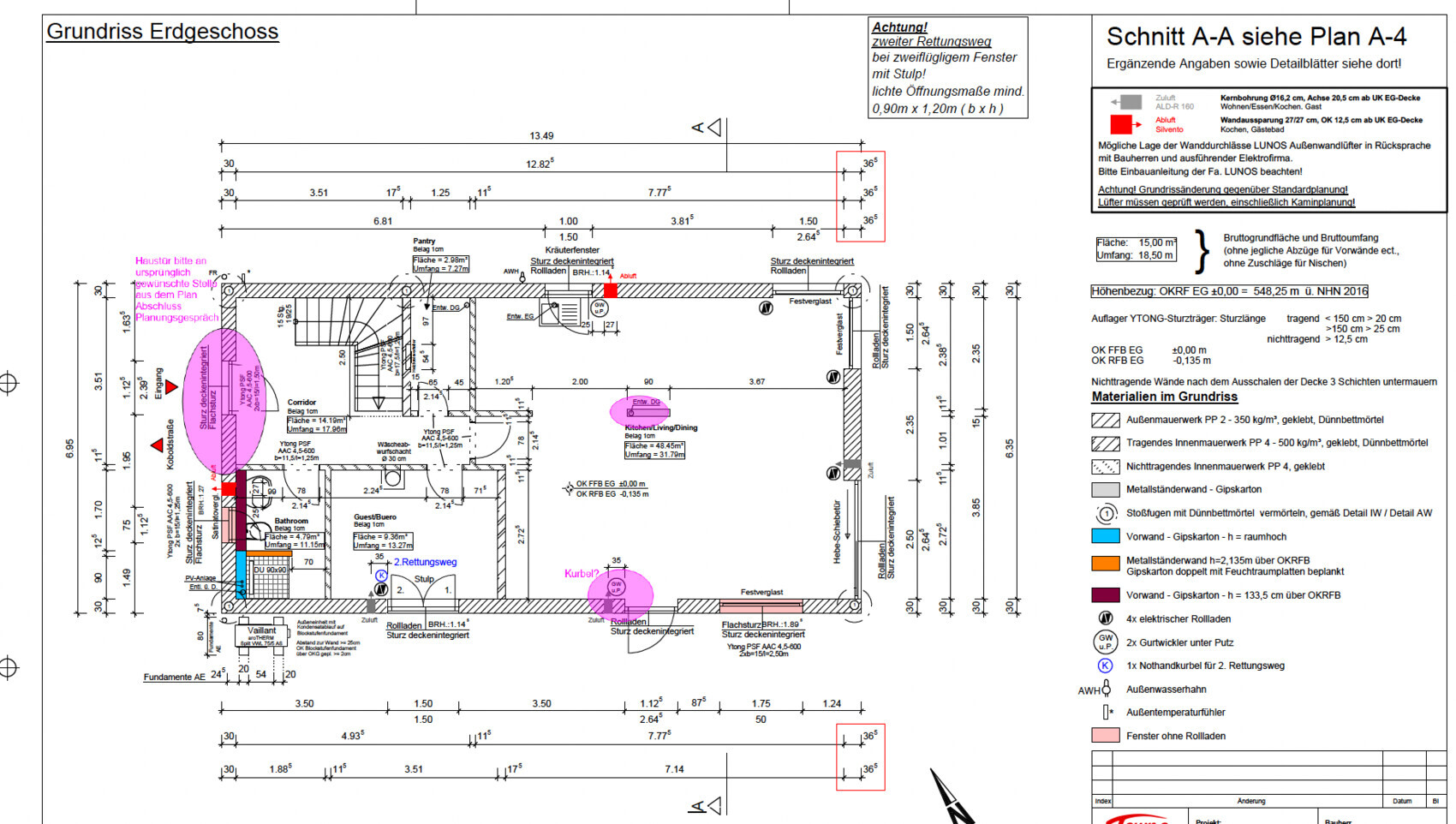Select the magenta Haustür comment text
Viewport: 1456px width, 824px height.
tap(176, 290)
